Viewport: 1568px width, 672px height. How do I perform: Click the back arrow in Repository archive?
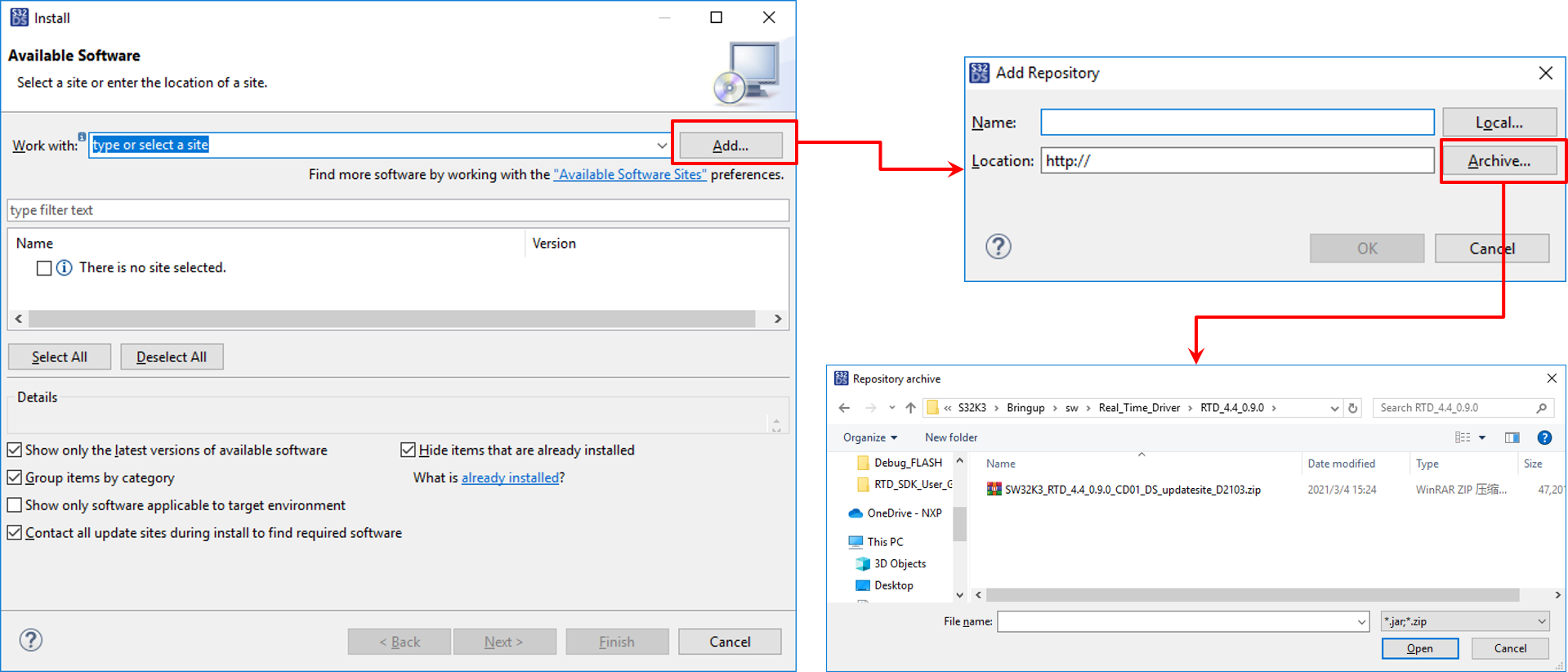click(844, 408)
